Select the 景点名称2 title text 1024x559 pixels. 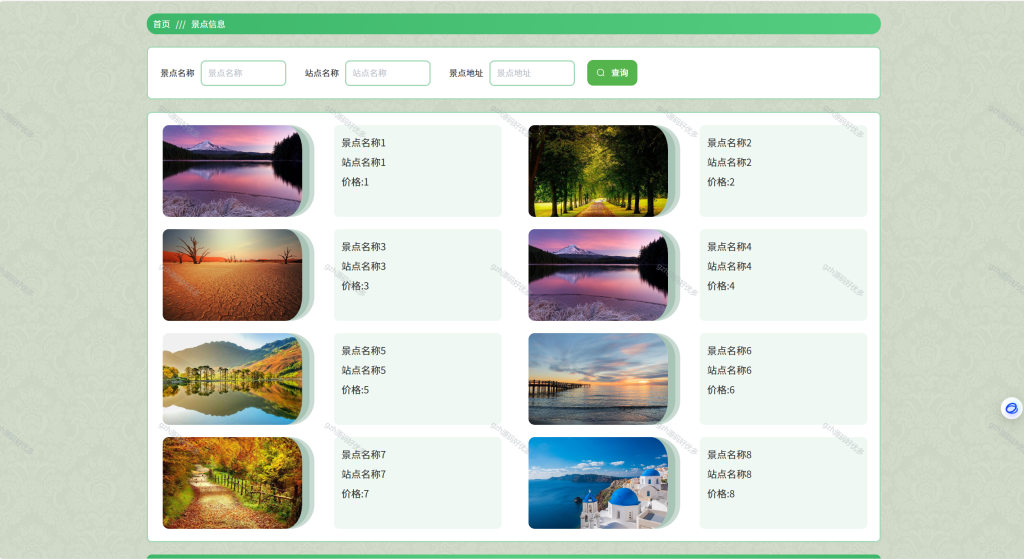(729, 142)
